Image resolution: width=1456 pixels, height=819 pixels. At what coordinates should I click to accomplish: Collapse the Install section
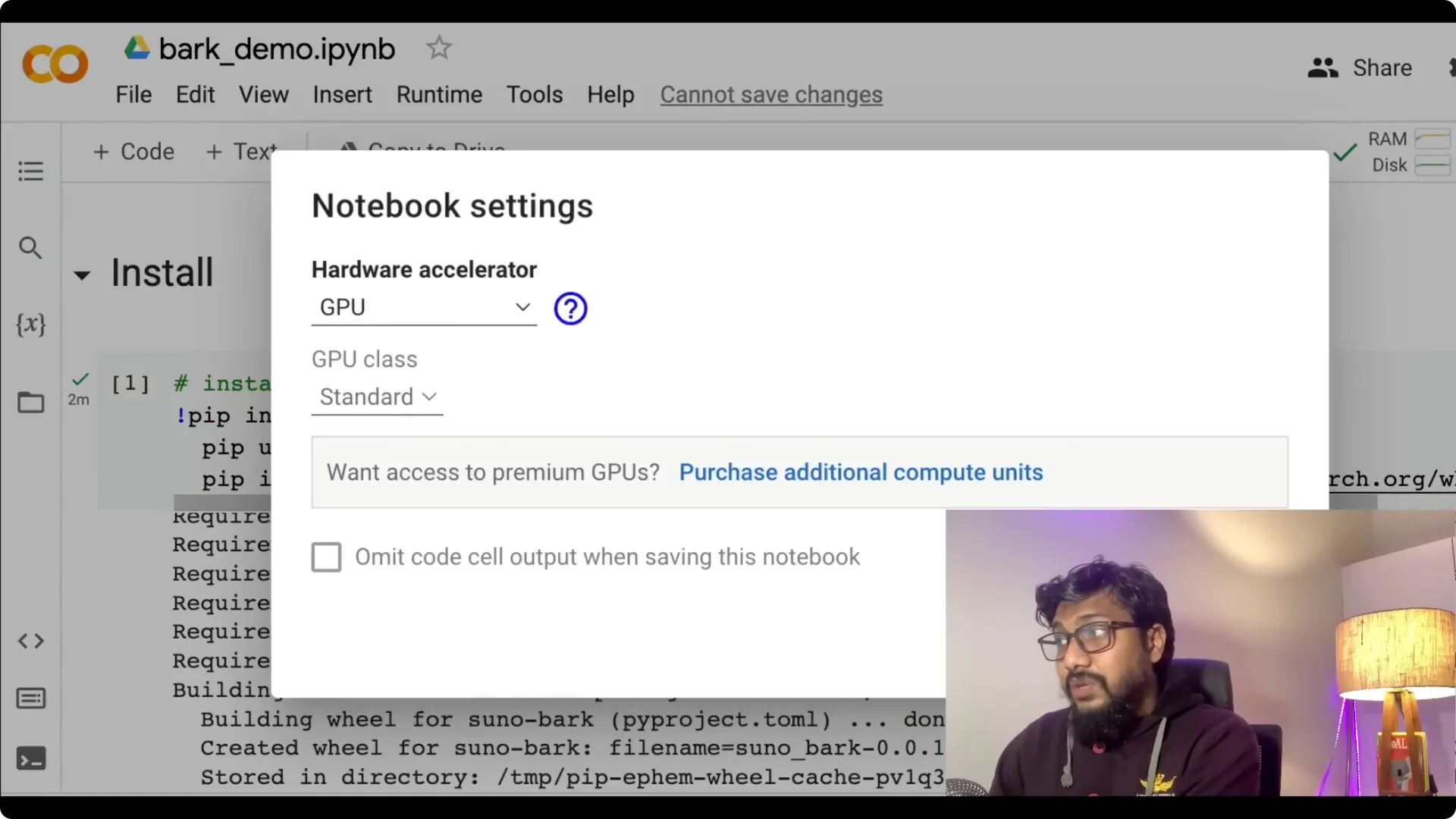[81, 275]
